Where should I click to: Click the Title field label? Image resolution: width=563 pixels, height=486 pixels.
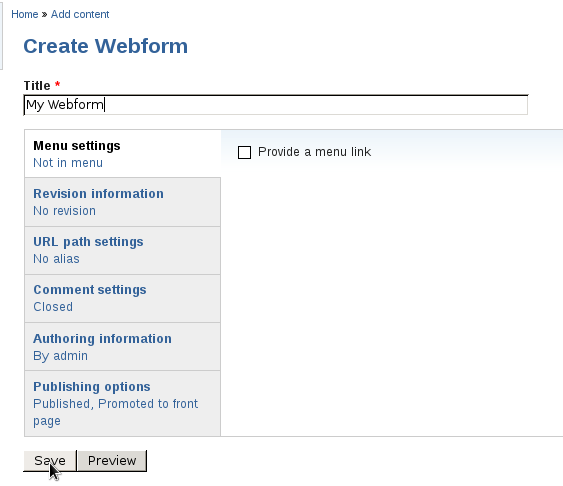pos(37,86)
